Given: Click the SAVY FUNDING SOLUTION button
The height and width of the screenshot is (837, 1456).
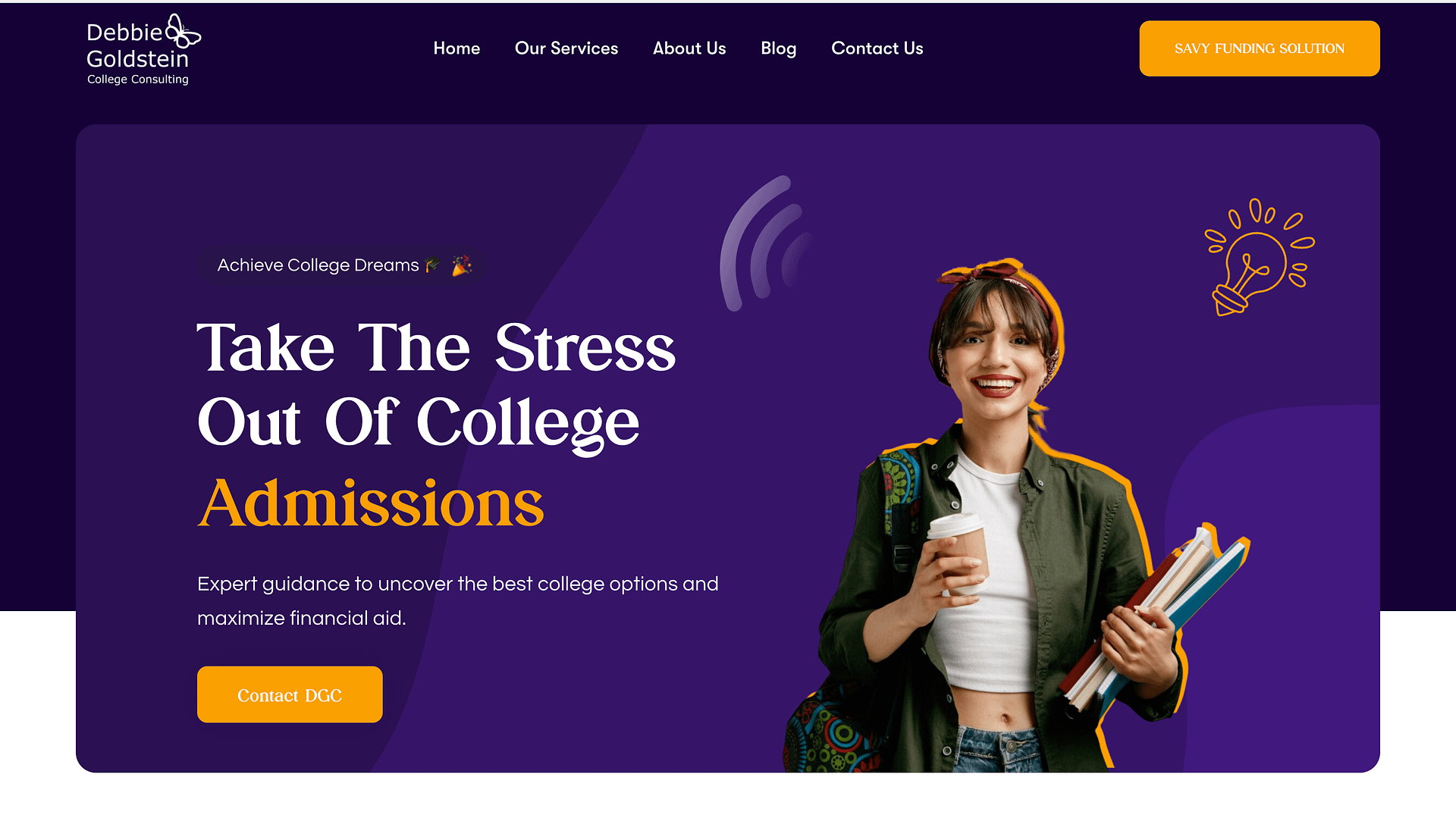Looking at the screenshot, I should [1259, 49].
